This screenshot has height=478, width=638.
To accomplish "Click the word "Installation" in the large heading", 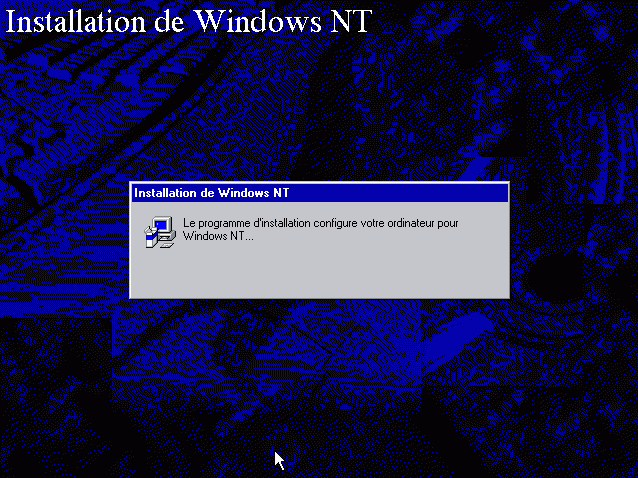I will pos(75,20).
